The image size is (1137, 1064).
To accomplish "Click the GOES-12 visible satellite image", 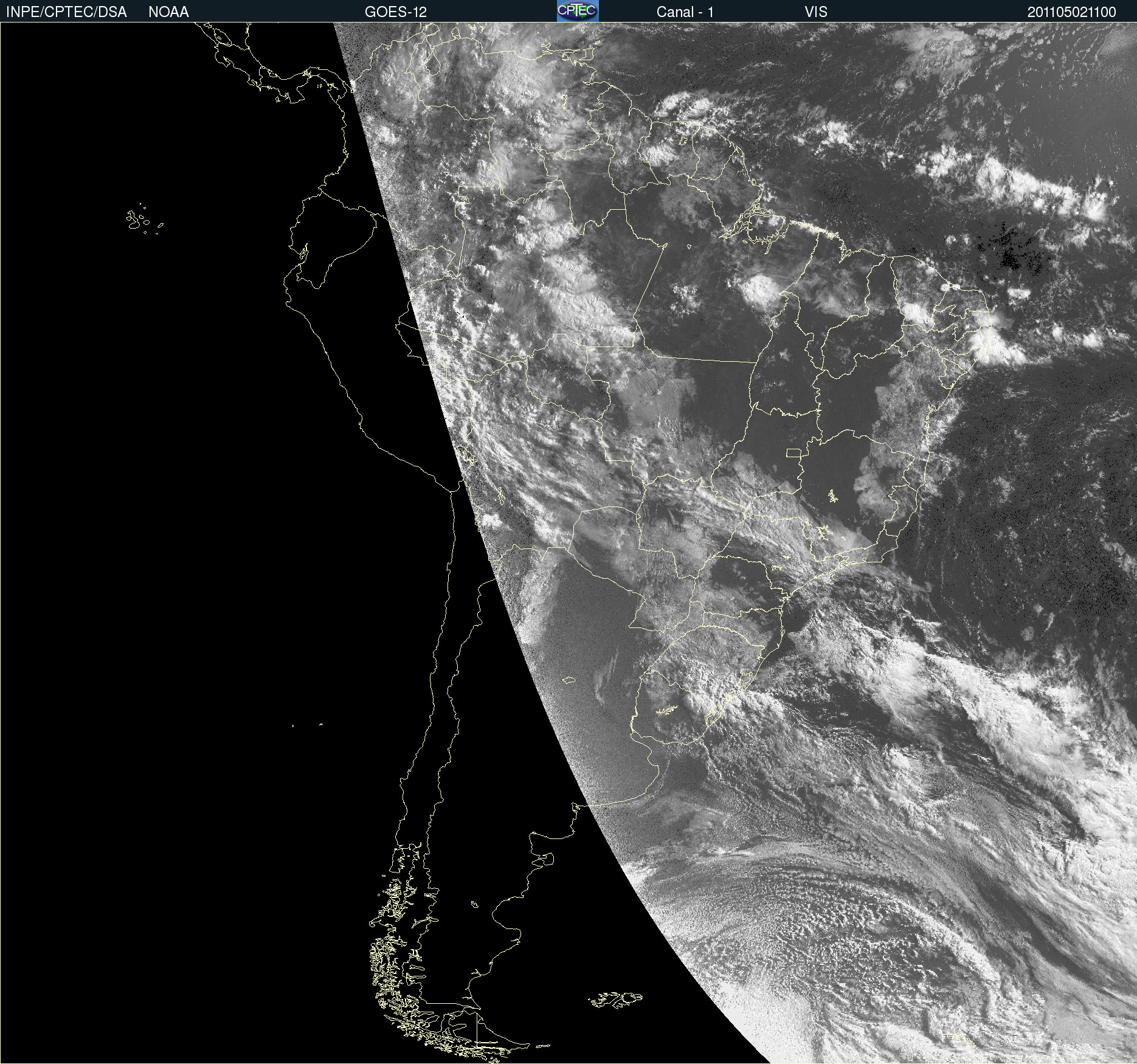I will [x=568, y=543].
